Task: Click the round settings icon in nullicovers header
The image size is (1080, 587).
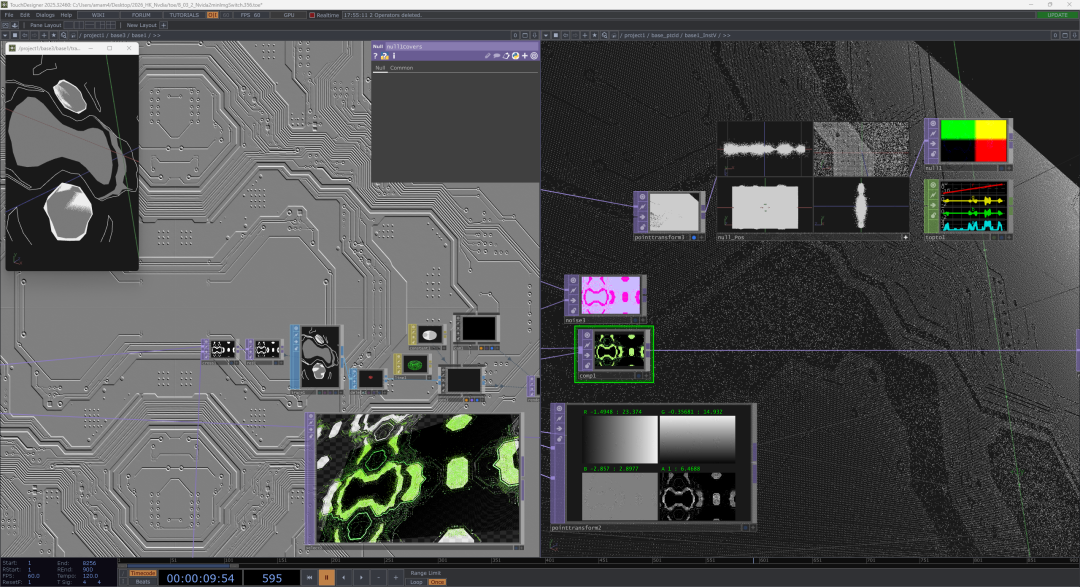Action: pos(534,56)
